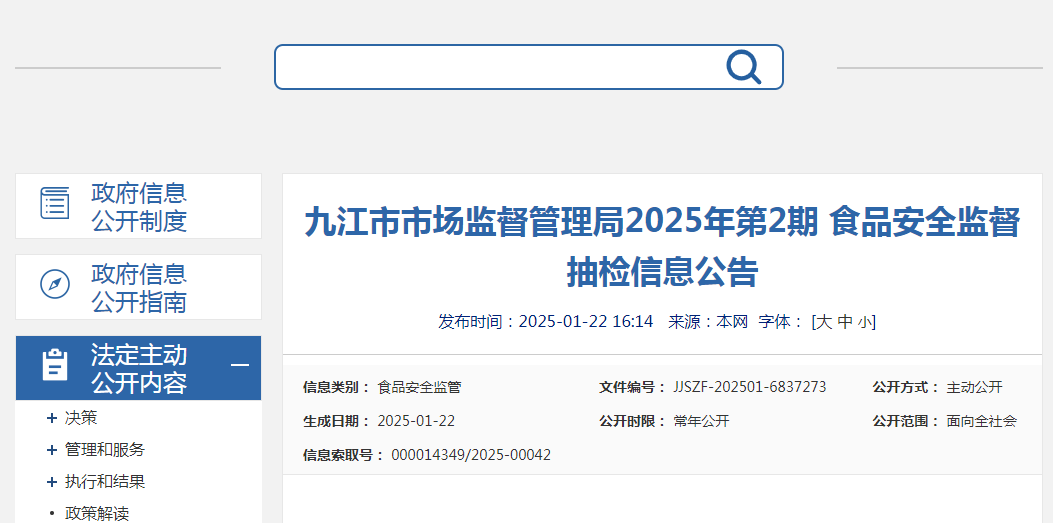Set font size to 中
Screen dimensions: 1053x523
tap(845, 322)
